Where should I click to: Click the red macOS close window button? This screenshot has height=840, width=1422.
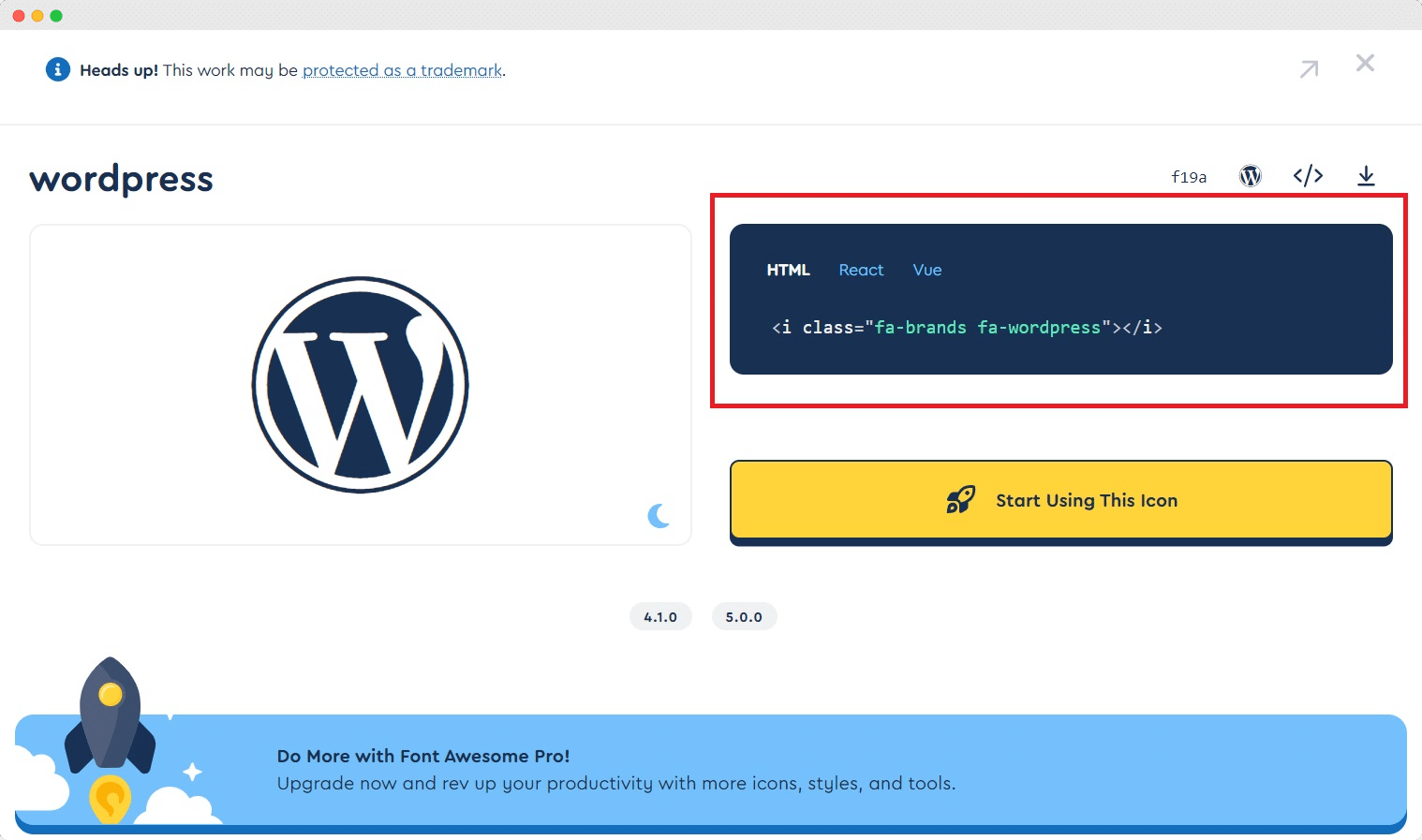coord(19,16)
